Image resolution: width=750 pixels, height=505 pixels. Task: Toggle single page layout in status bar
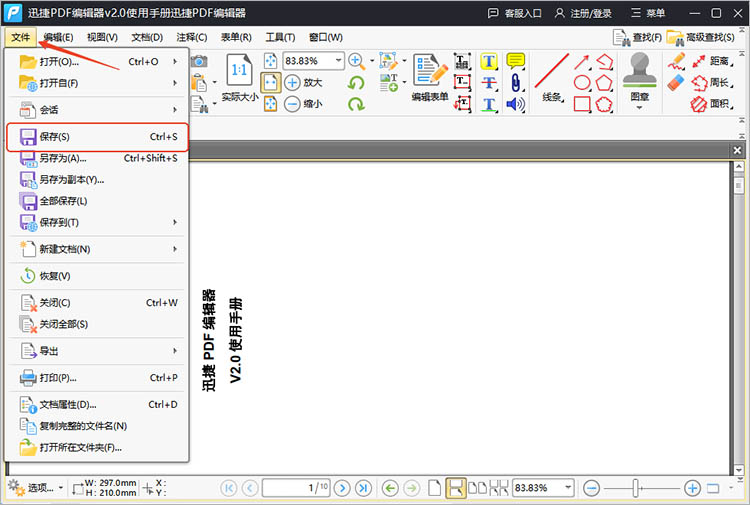pos(434,488)
